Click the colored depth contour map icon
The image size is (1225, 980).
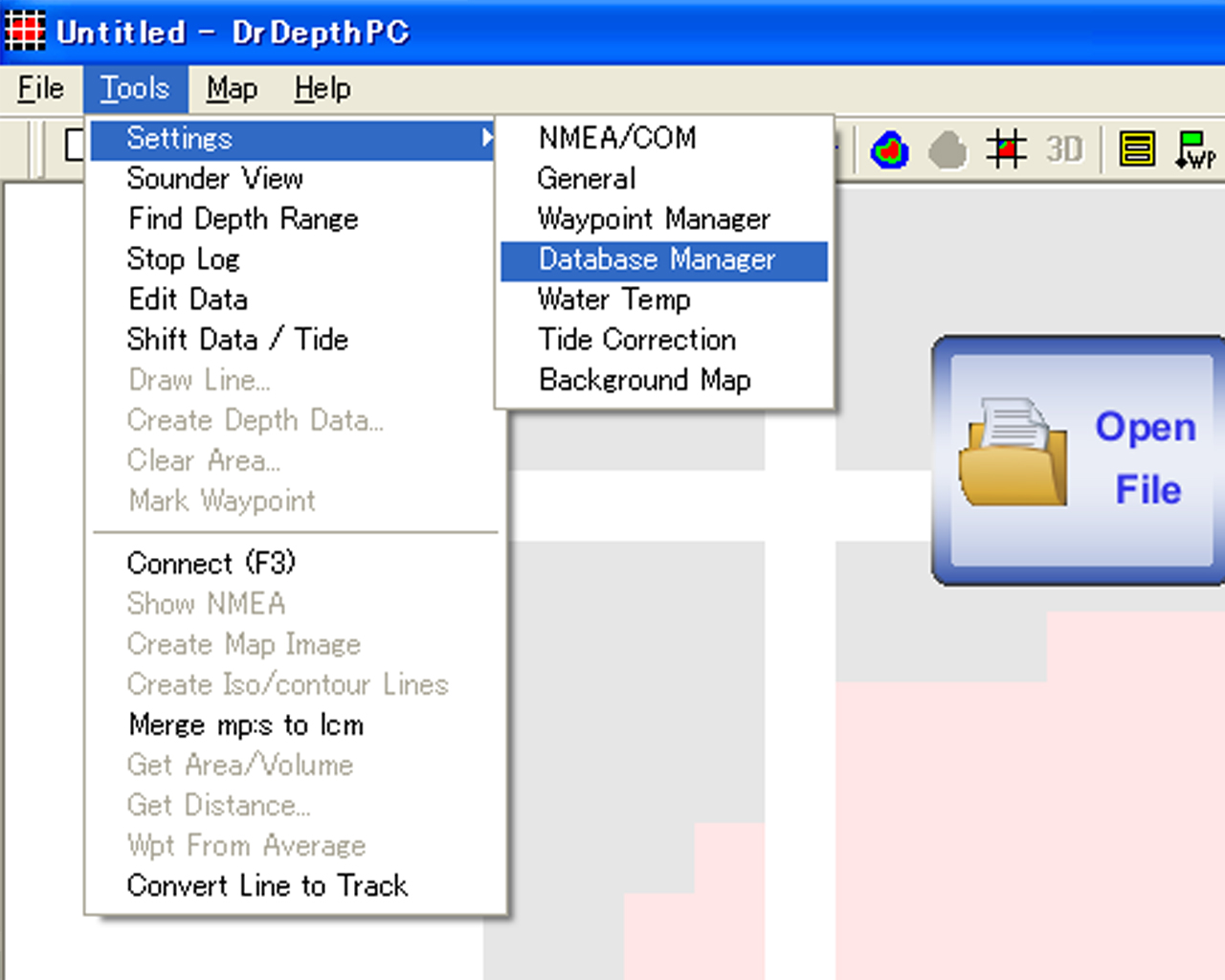[x=890, y=150]
